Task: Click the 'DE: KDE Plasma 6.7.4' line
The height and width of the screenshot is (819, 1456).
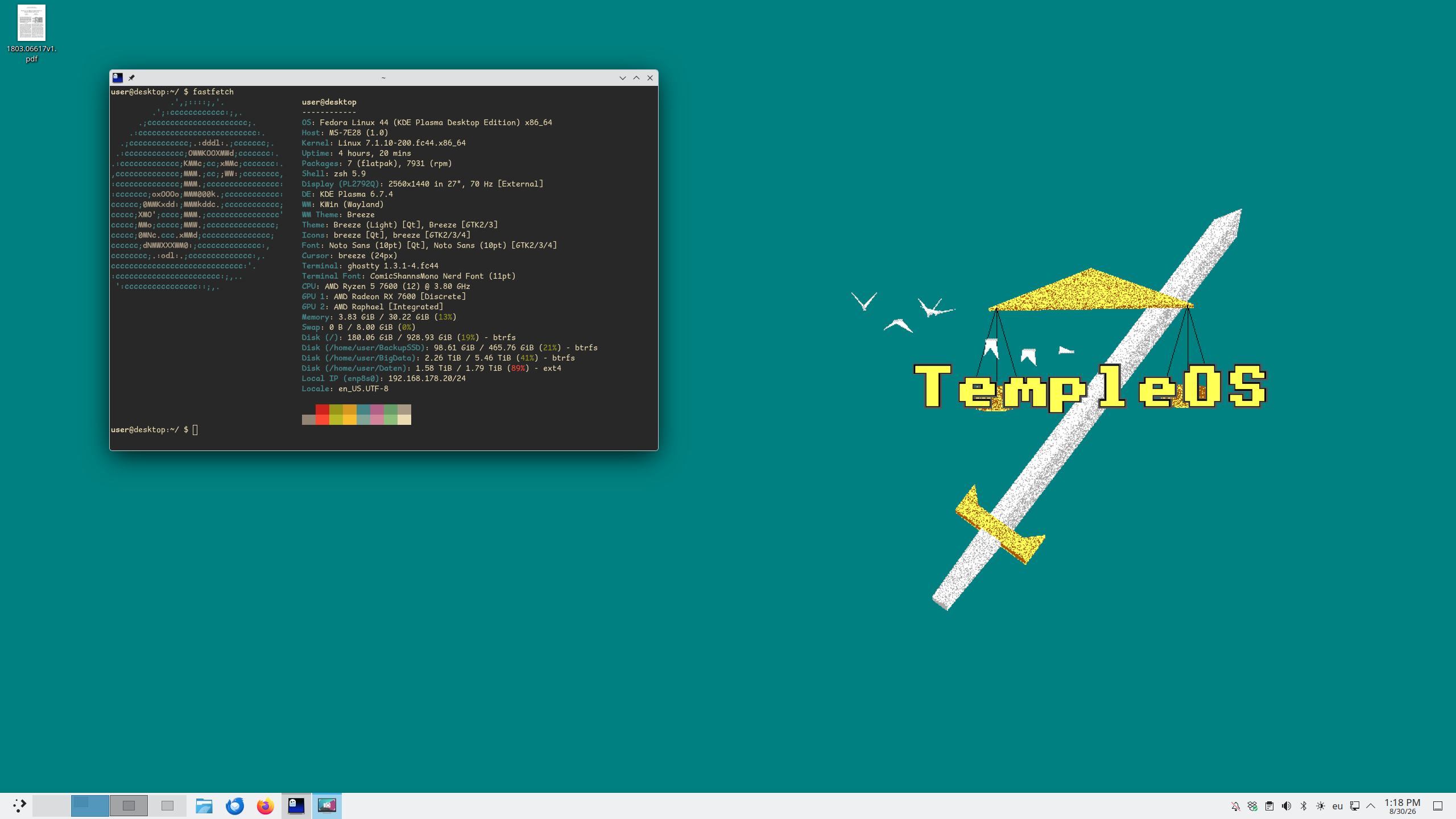Action: [348, 194]
